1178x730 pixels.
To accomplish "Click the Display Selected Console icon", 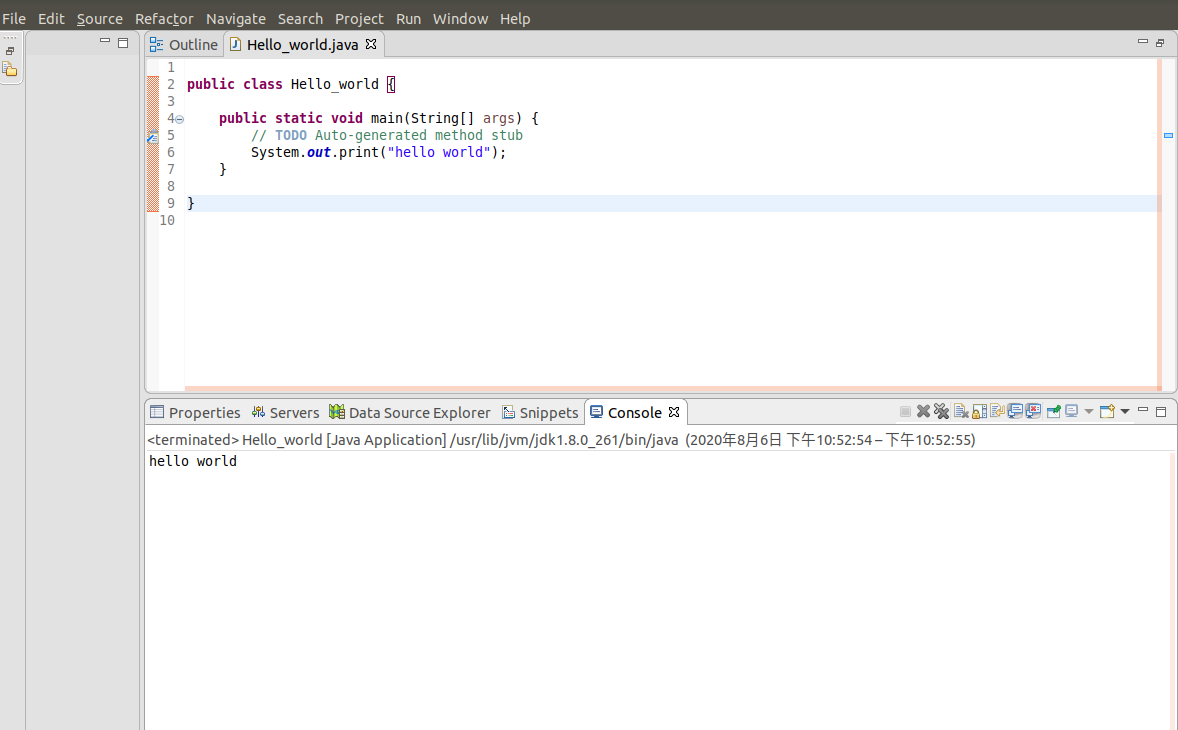I will pyautogui.click(x=1071, y=411).
